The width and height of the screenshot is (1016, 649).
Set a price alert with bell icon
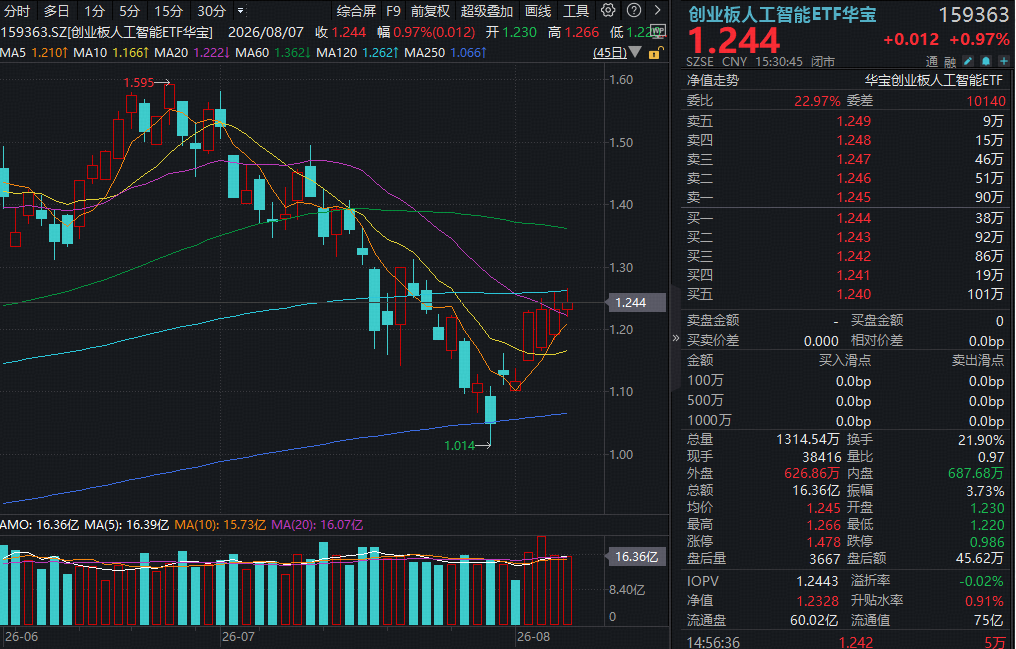tap(986, 61)
